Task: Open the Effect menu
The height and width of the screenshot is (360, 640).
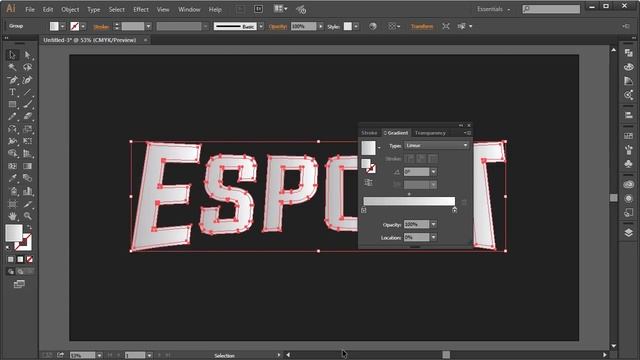Action: [141, 9]
